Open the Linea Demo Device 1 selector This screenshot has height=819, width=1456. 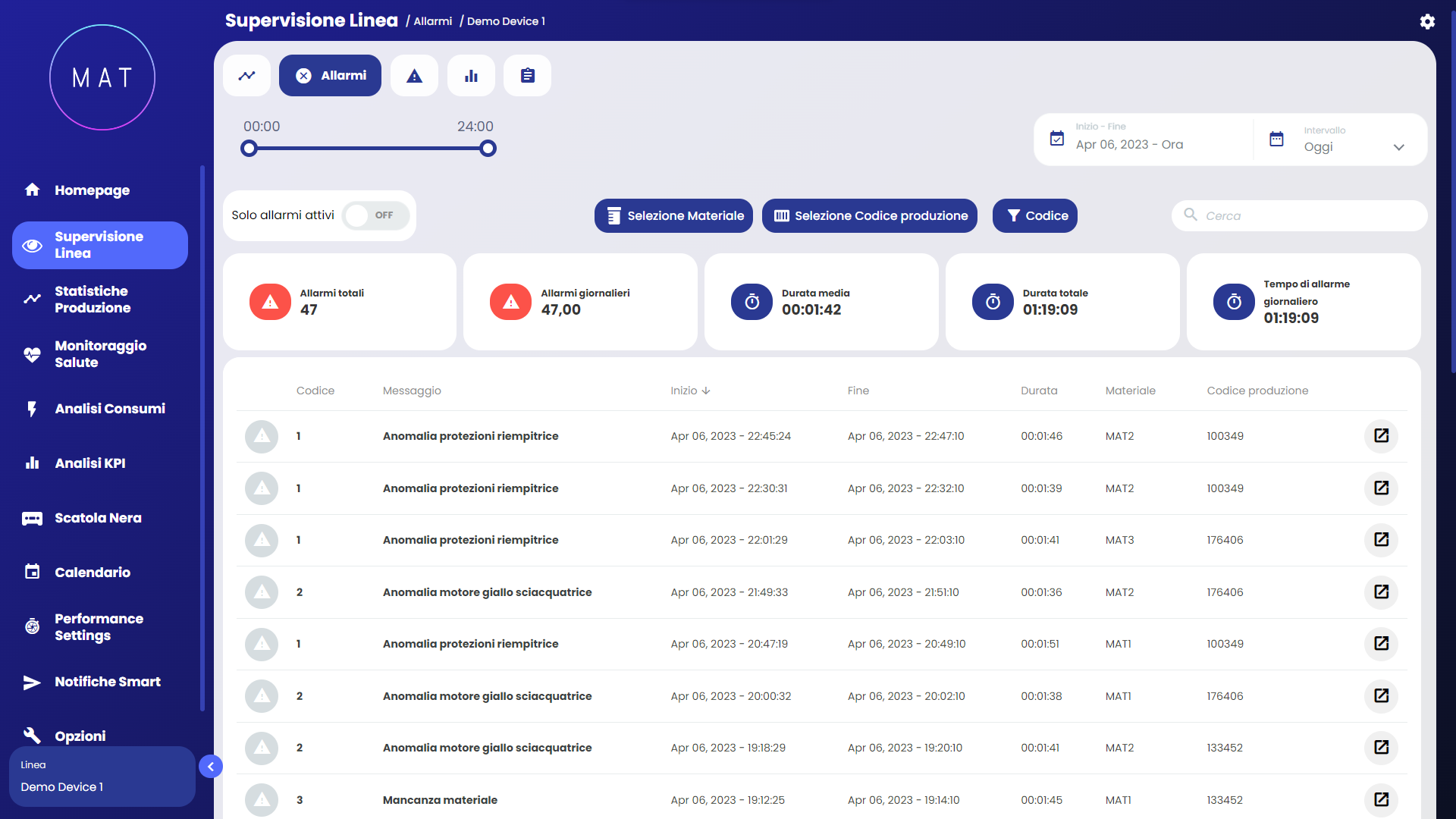pyautogui.click(x=102, y=777)
